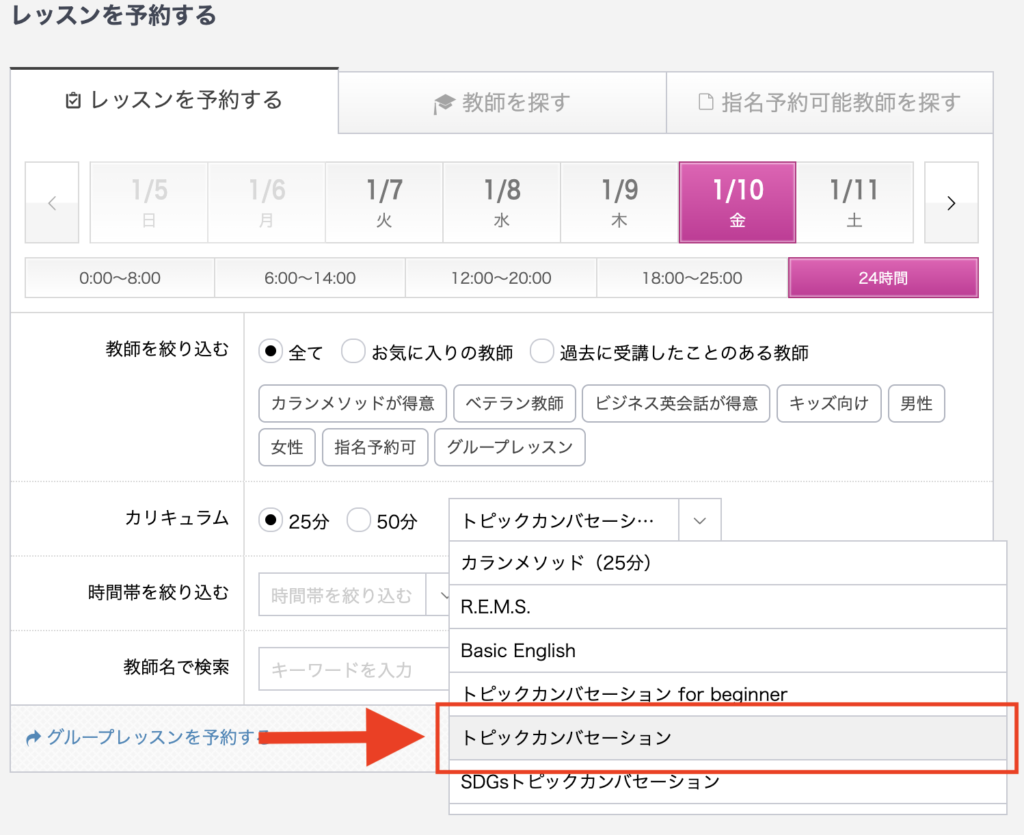Choose トピックカンバセーション from the list
This screenshot has width=1024, height=835.
(728, 738)
